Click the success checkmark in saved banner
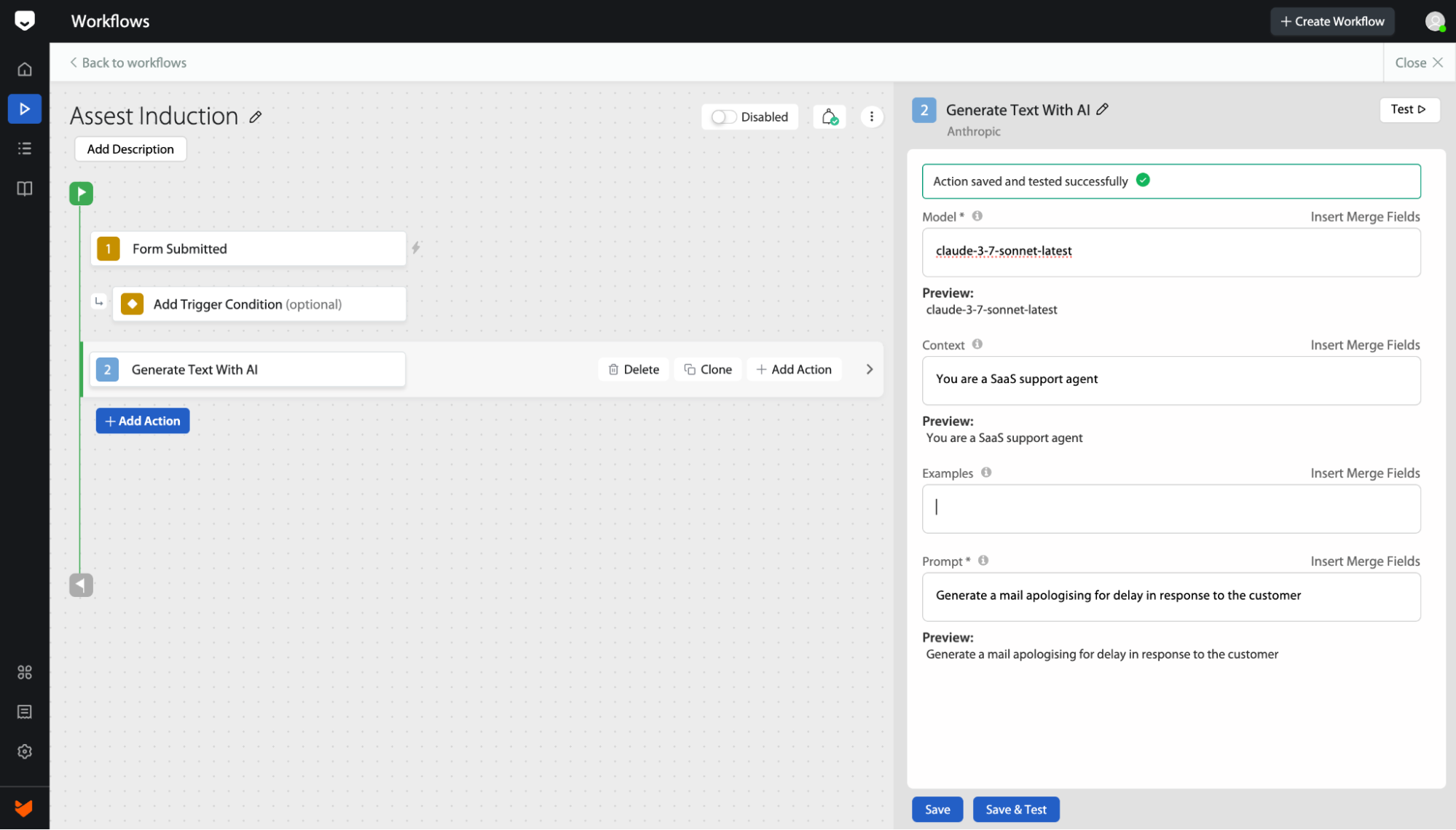 tap(1143, 180)
